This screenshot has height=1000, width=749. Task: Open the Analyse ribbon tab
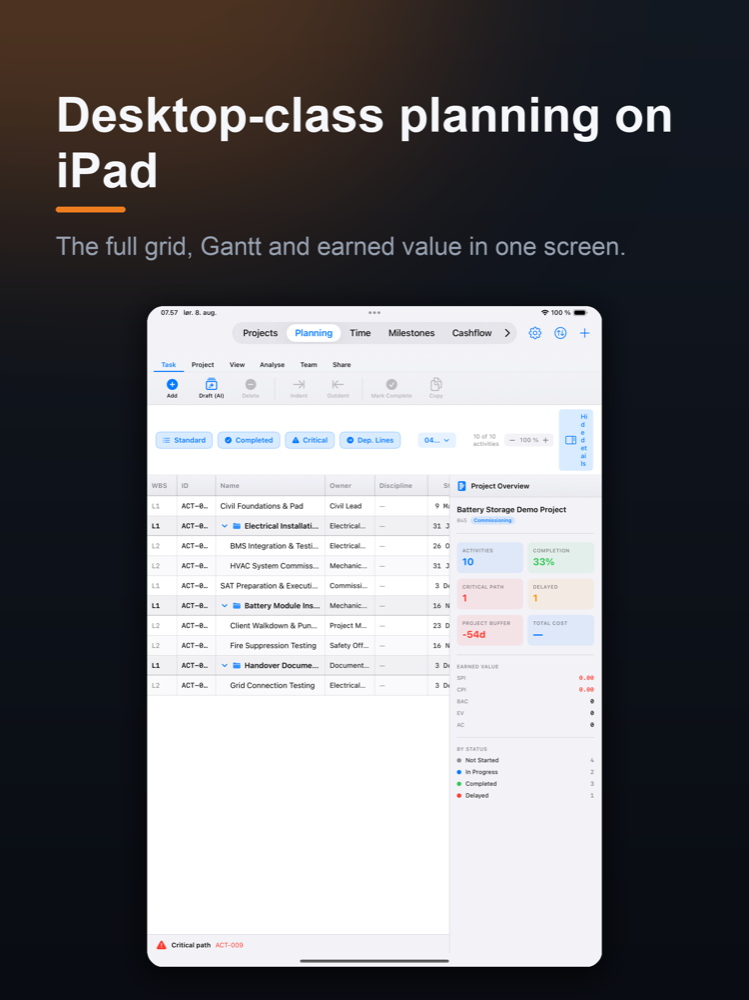click(272, 365)
